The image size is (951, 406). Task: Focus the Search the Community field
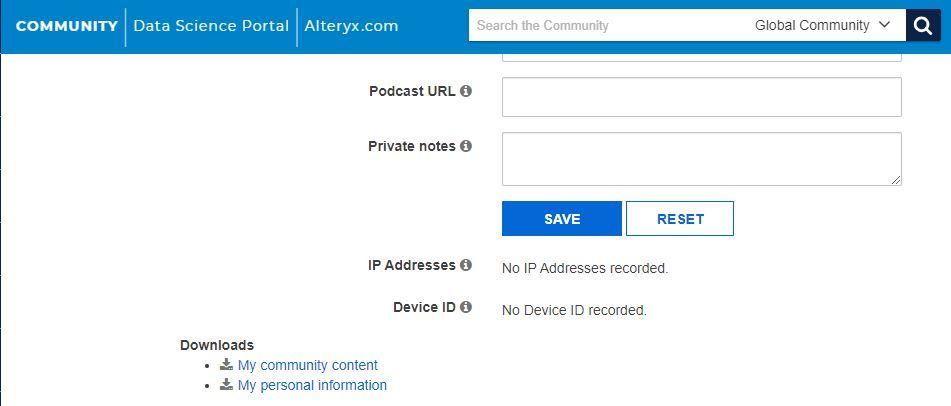[x=605, y=26]
